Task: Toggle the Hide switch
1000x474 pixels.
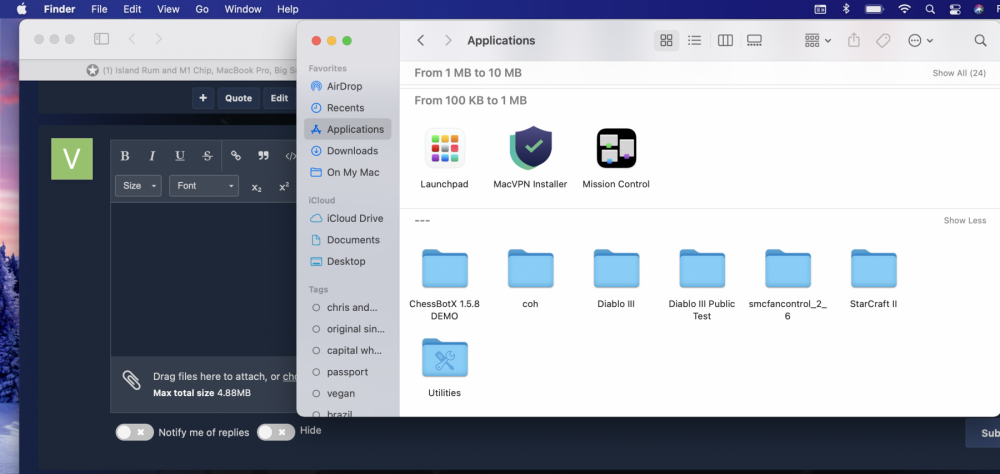Action: [x=275, y=432]
